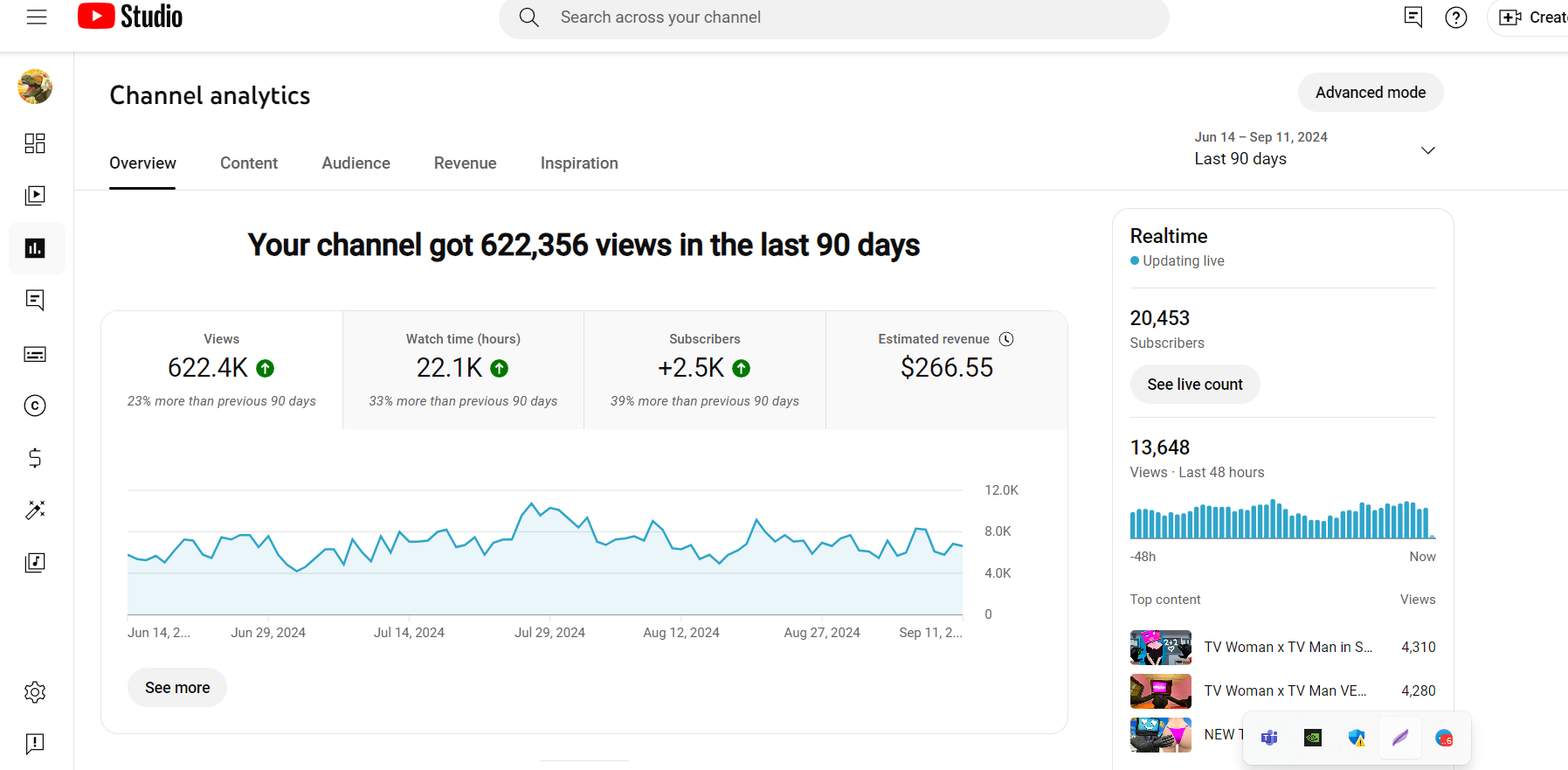Click top content title TV Woman x TV Man VE...
The width and height of the screenshot is (1568, 770).
[1286, 691]
